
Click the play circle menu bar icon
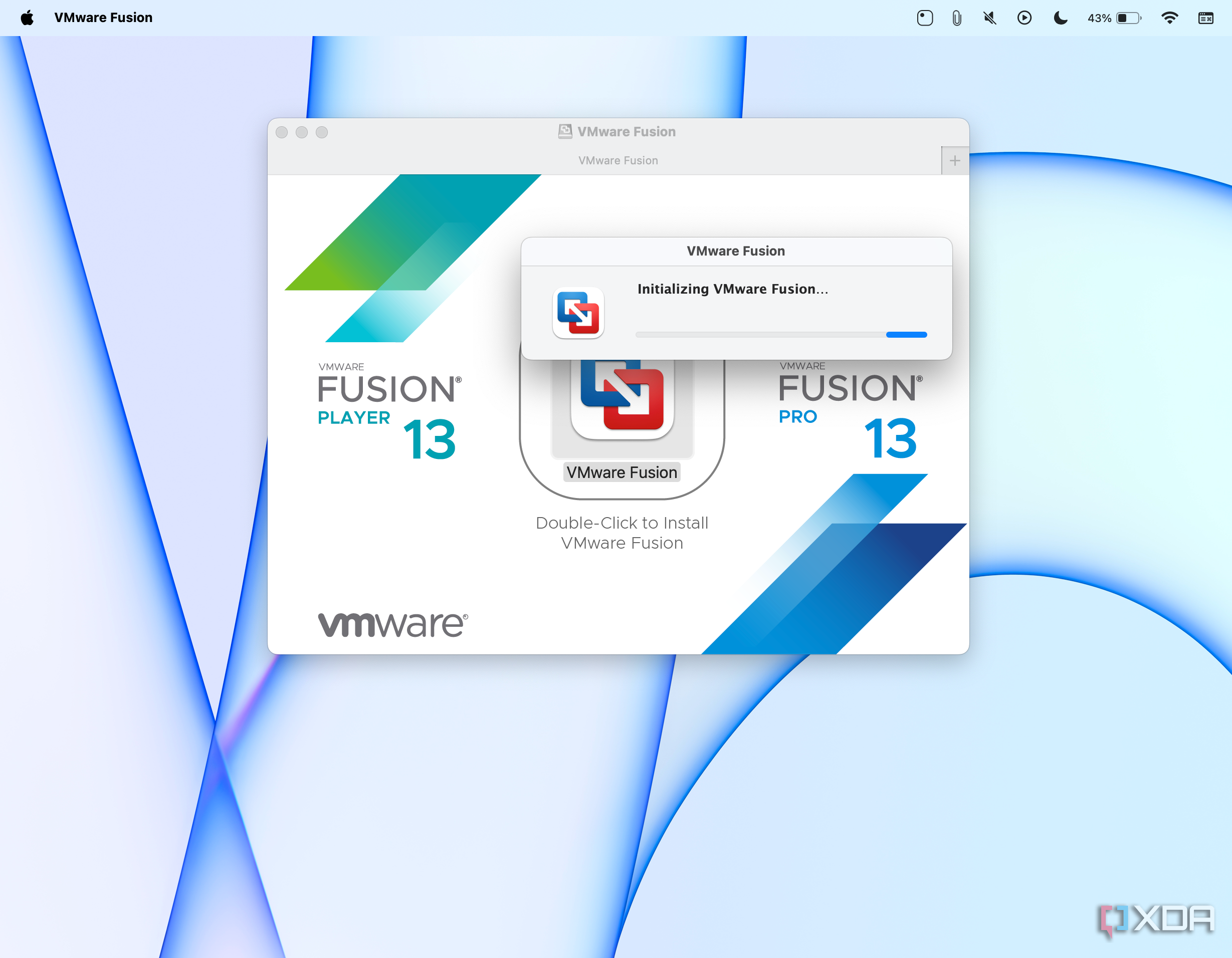1024,18
